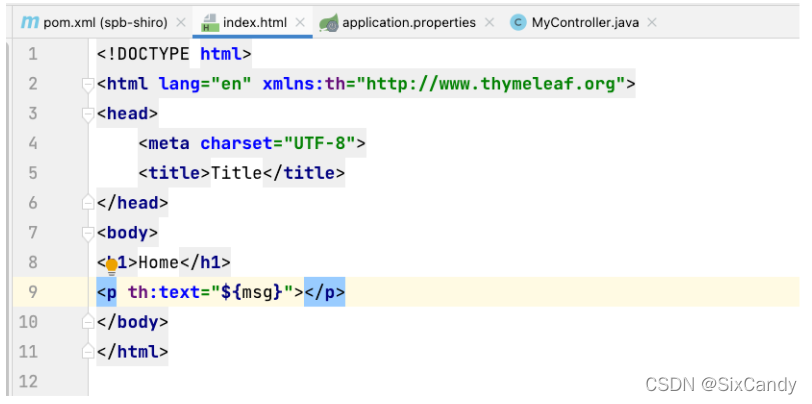Click line number 1 in the gutter

[33, 54]
